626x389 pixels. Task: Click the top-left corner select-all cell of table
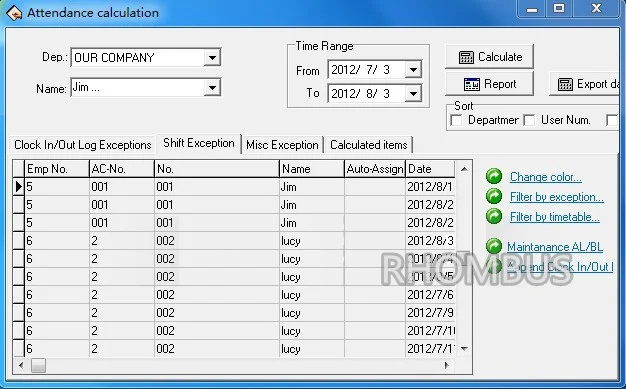pos(18,169)
